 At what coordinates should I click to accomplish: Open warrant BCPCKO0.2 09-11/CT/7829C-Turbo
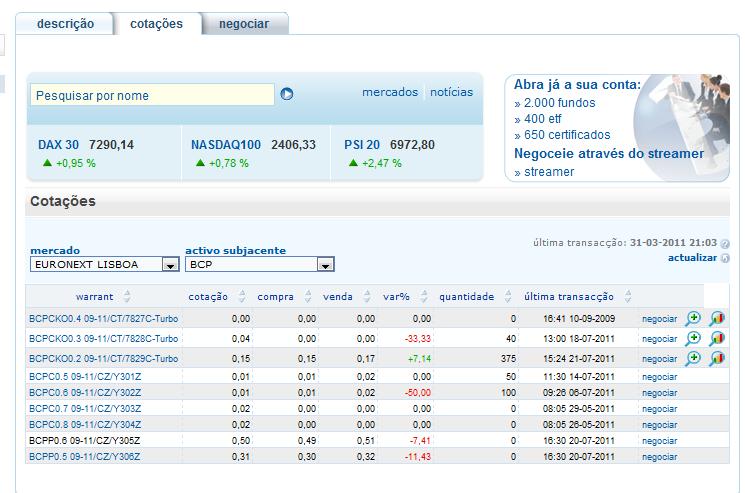104,359
